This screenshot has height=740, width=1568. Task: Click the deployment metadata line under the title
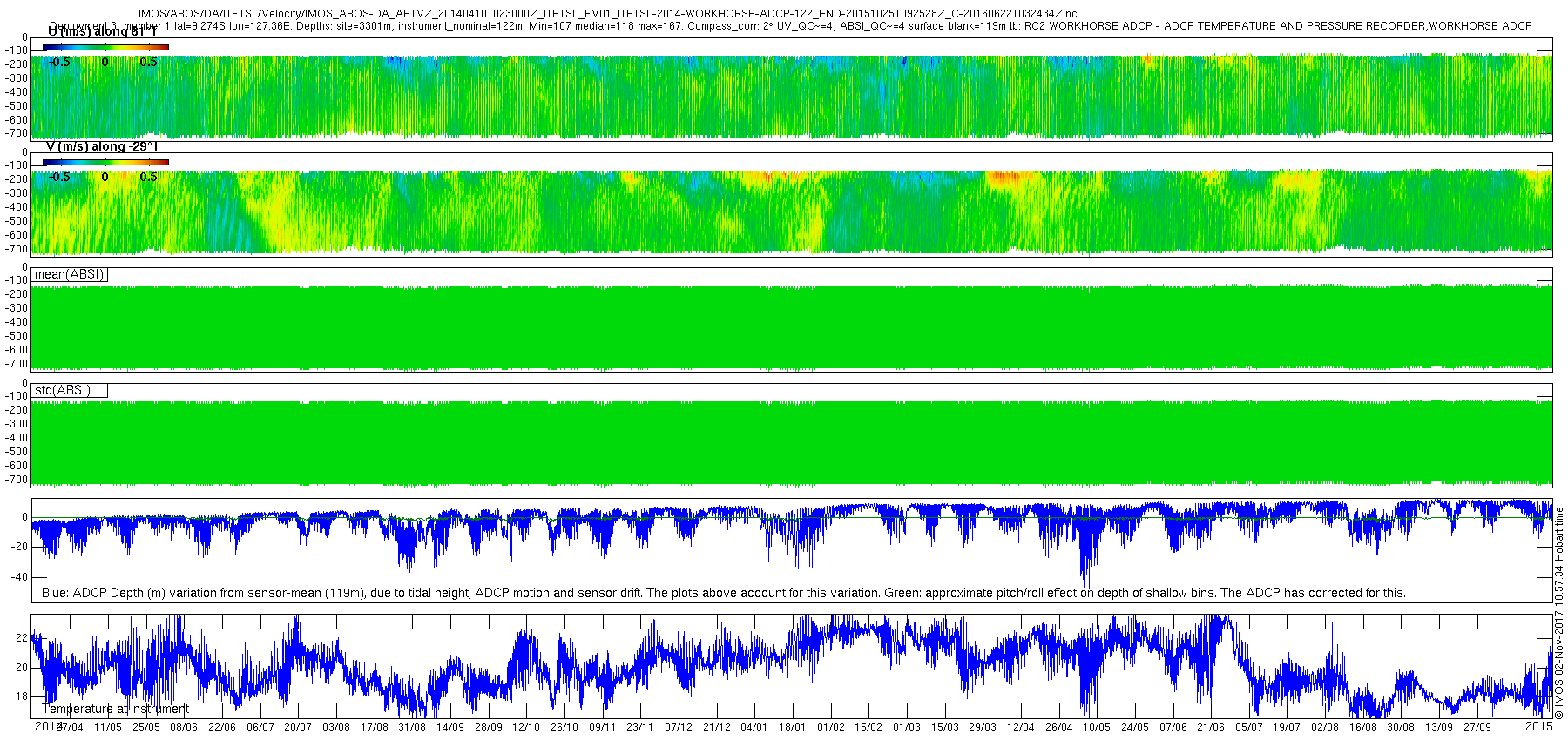[790, 26]
